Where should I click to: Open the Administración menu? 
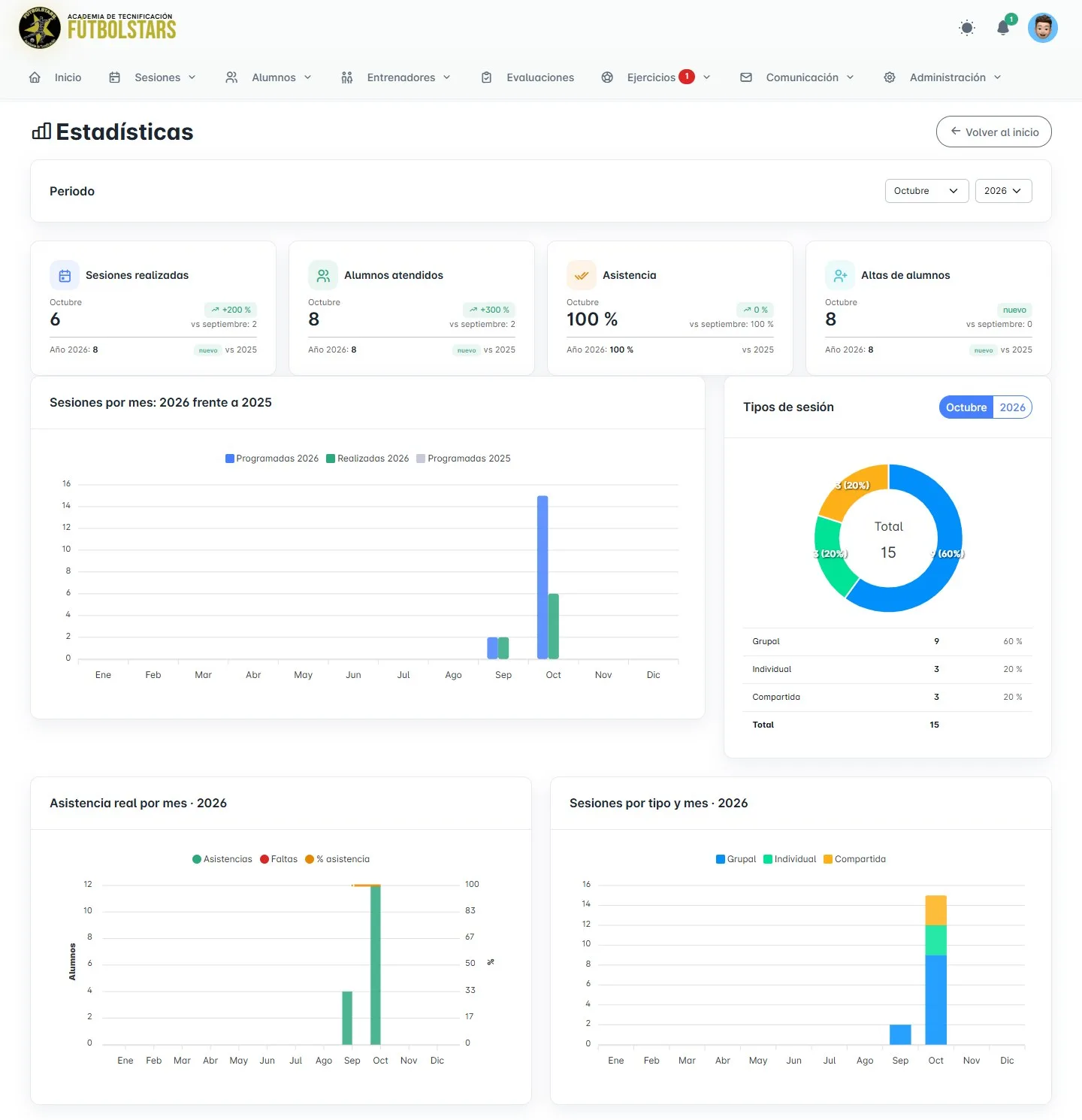pos(942,77)
